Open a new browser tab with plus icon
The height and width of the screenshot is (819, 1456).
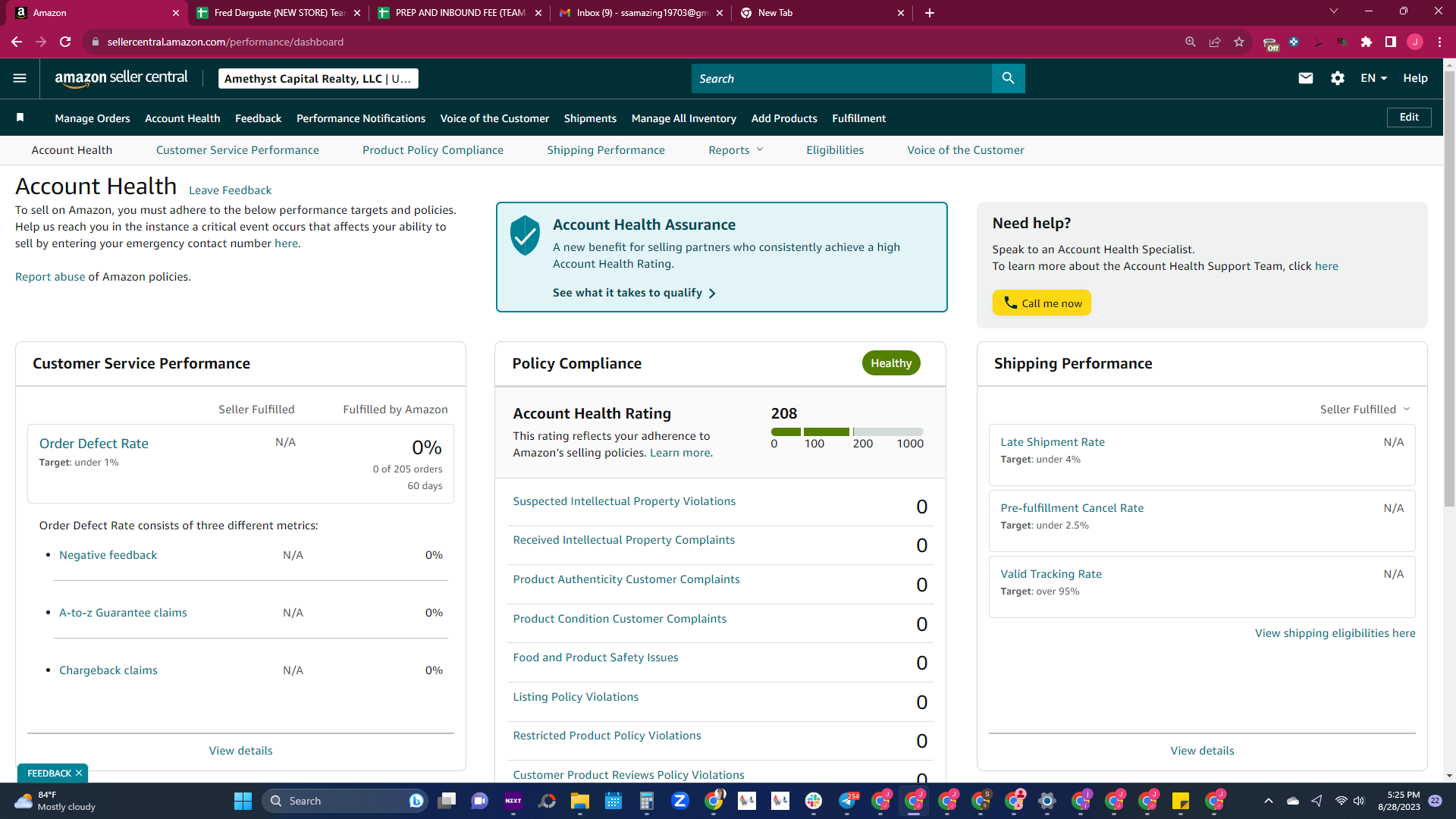pos(930,13)
